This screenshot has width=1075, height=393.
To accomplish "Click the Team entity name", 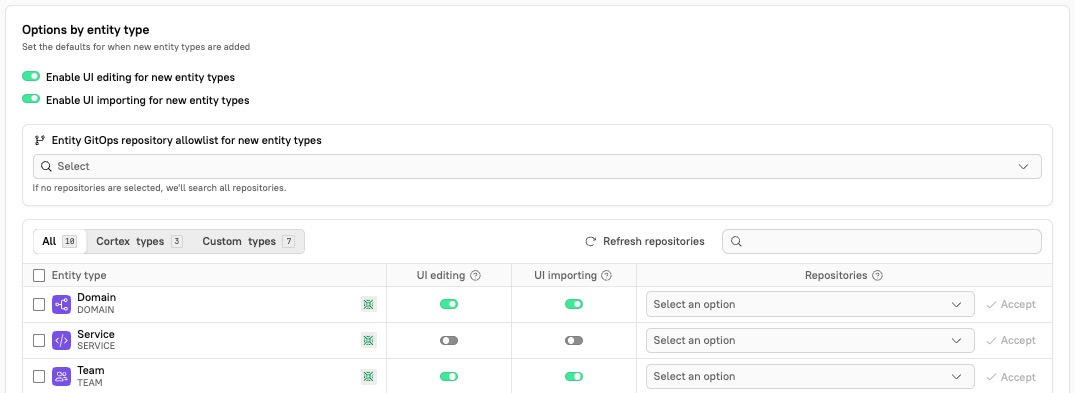I will point(90,370).
